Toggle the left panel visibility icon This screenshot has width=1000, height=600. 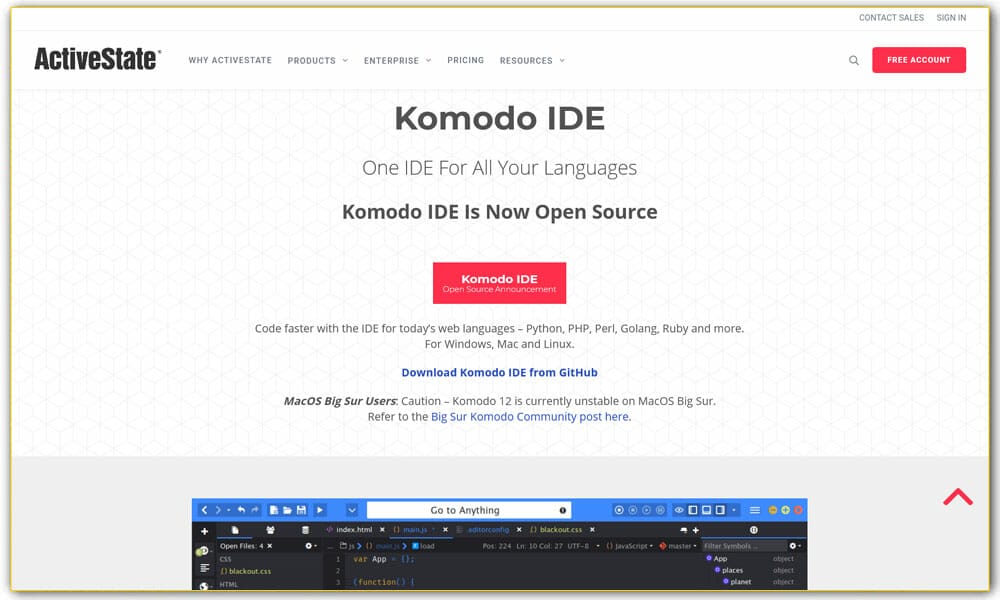pyautogui.click(x=694, y=508)
